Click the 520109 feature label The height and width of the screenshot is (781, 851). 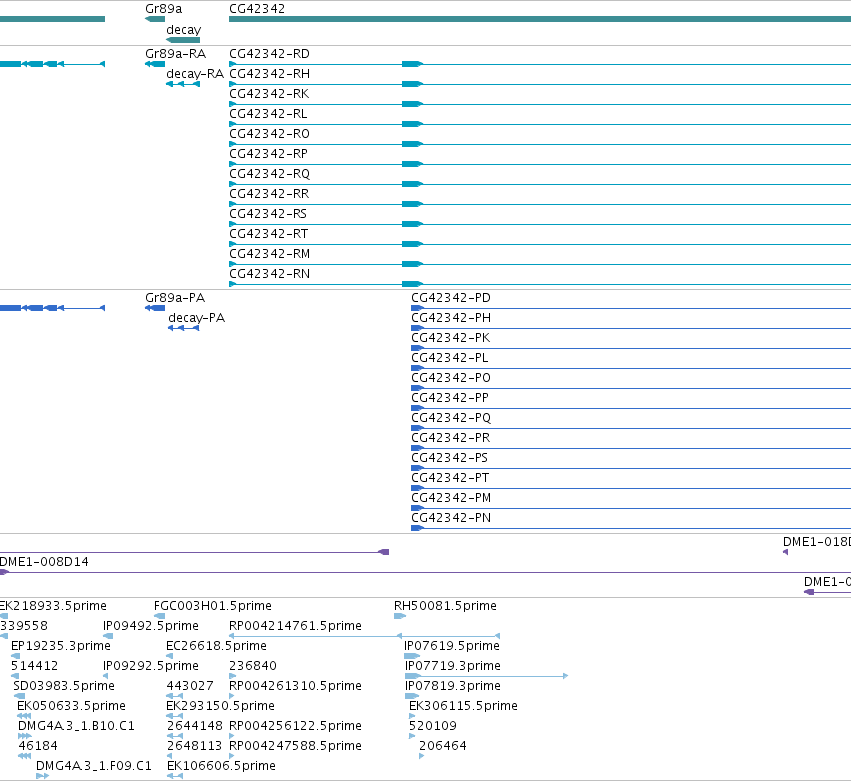coord(433,726)
